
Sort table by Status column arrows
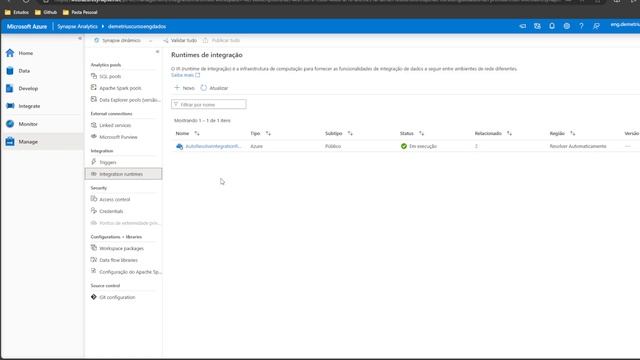421,133
